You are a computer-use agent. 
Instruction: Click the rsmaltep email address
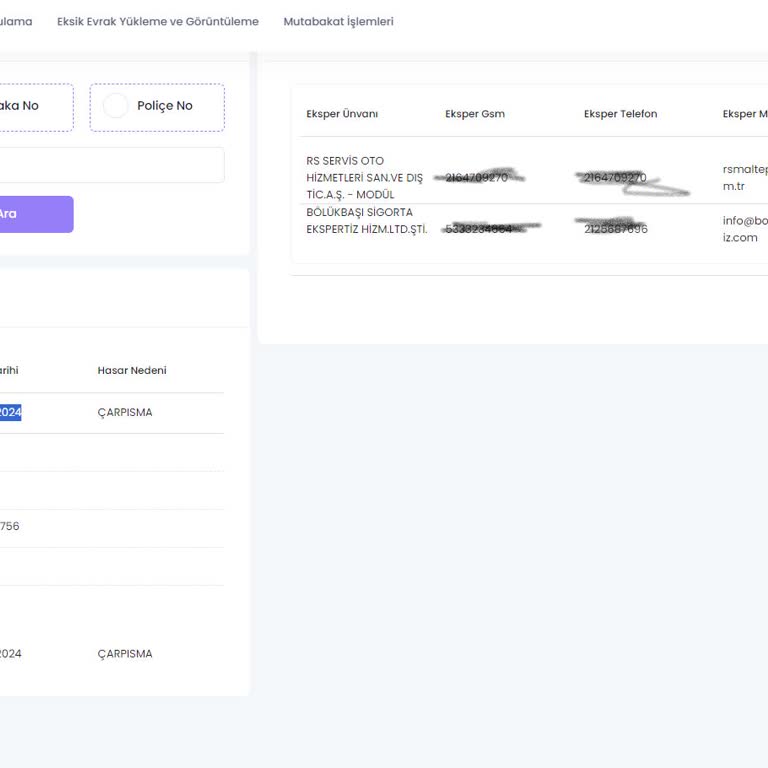click(744, 177)
